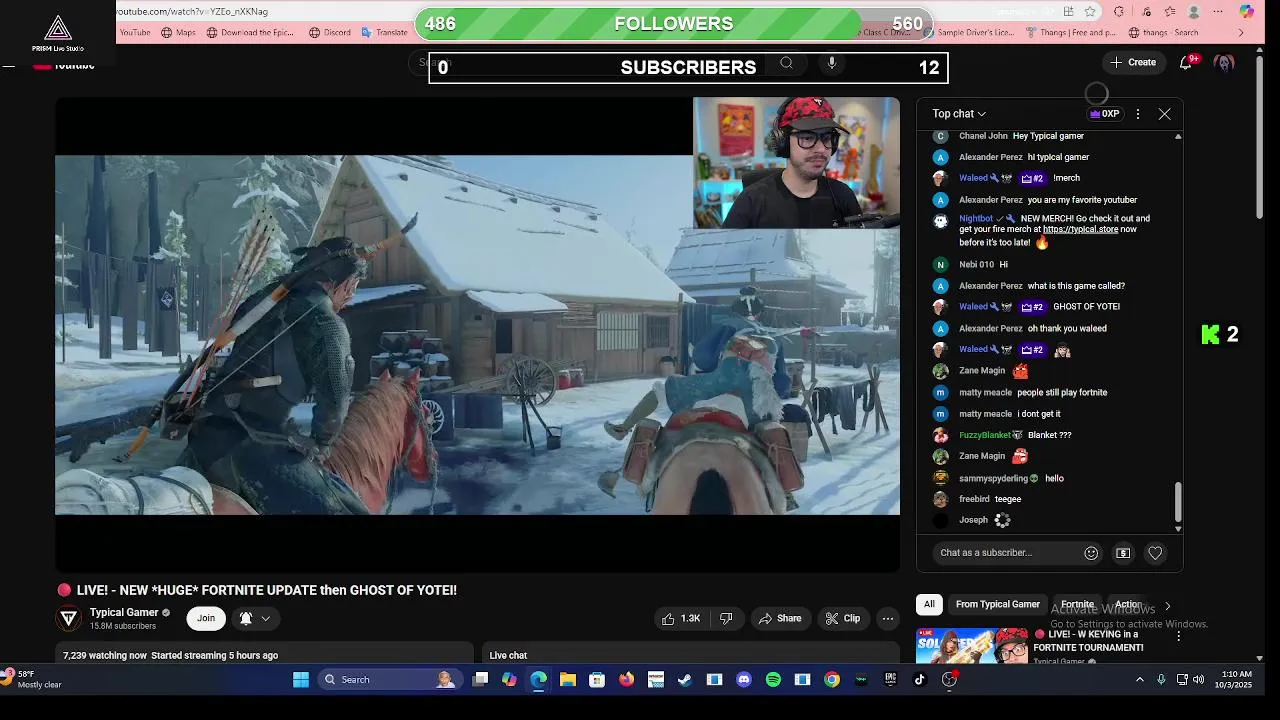Like the video showing 1.3K likes
Screen dimensions: 1280x720
click(681, 618)
